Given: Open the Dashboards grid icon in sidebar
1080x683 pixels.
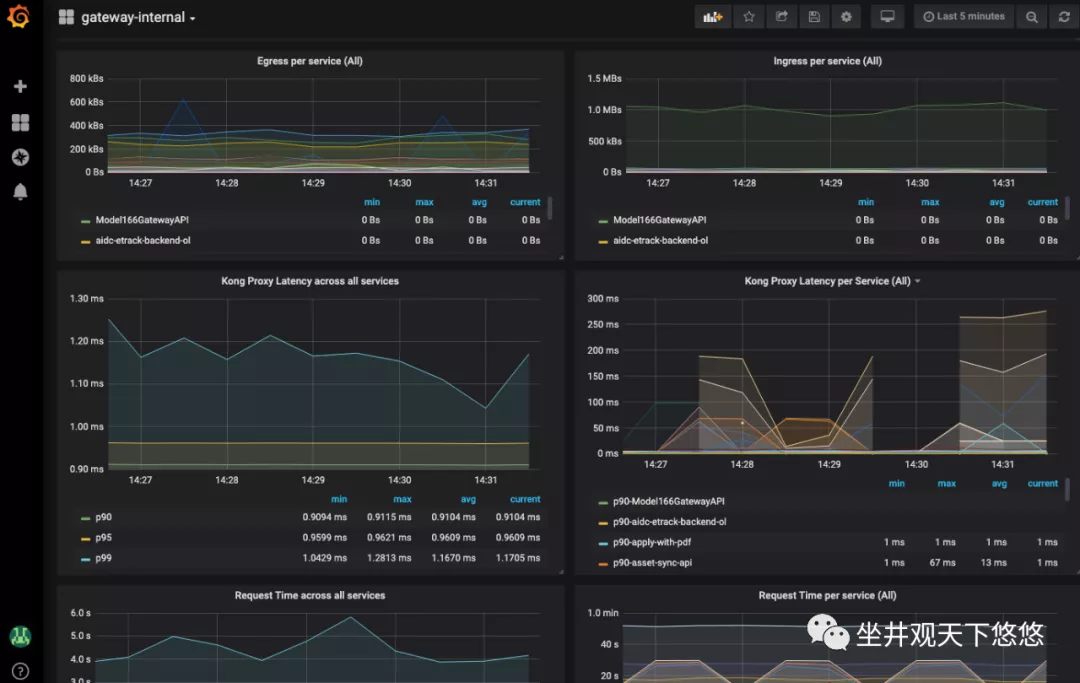Looking at the screenshot, I should (x=20, y=122).
